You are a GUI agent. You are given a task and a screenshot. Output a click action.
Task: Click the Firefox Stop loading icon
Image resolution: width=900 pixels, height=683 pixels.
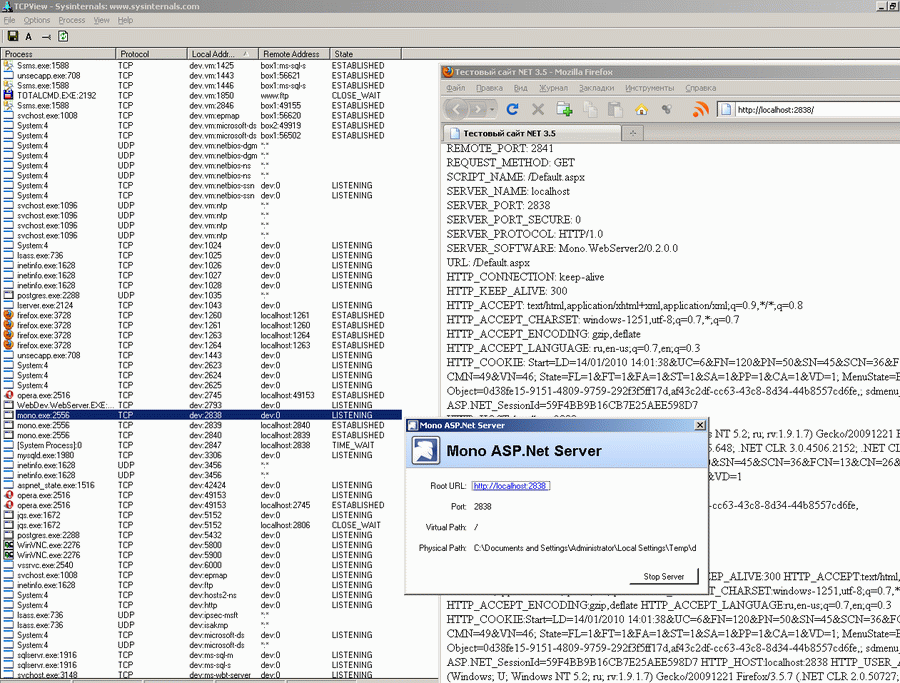[x=538, y=109]
